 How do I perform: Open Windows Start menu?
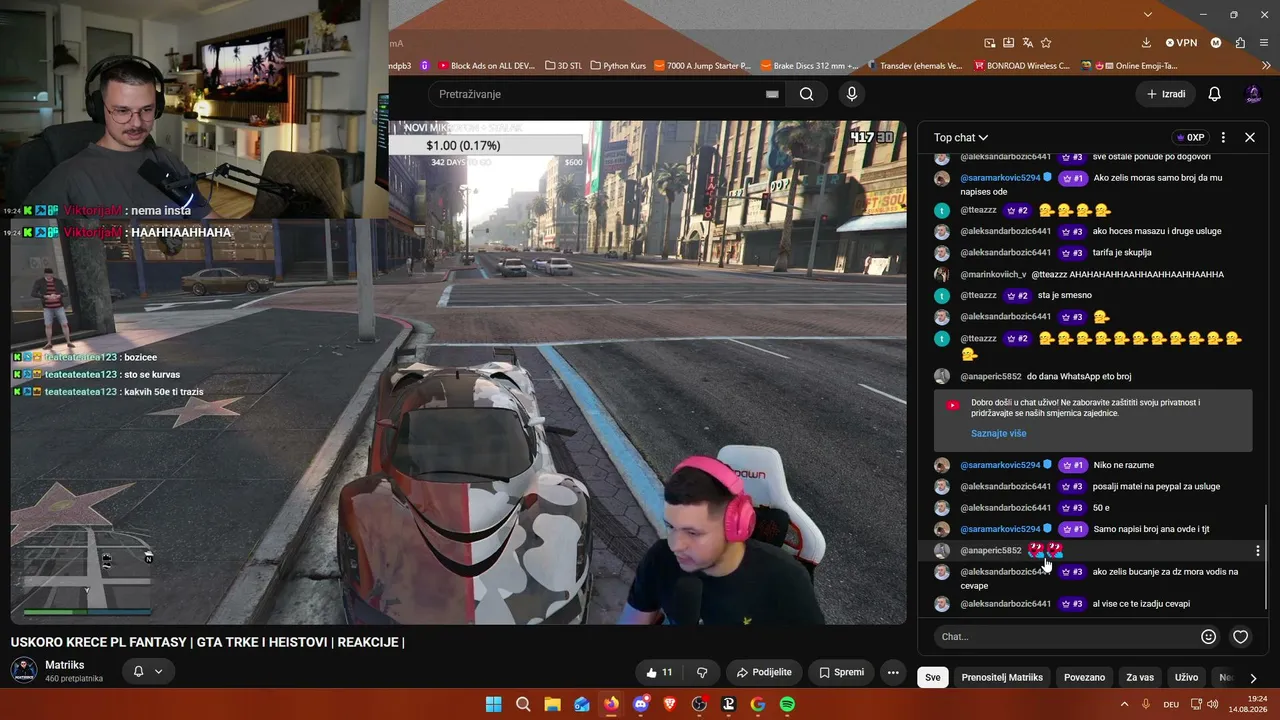(494, 704)
